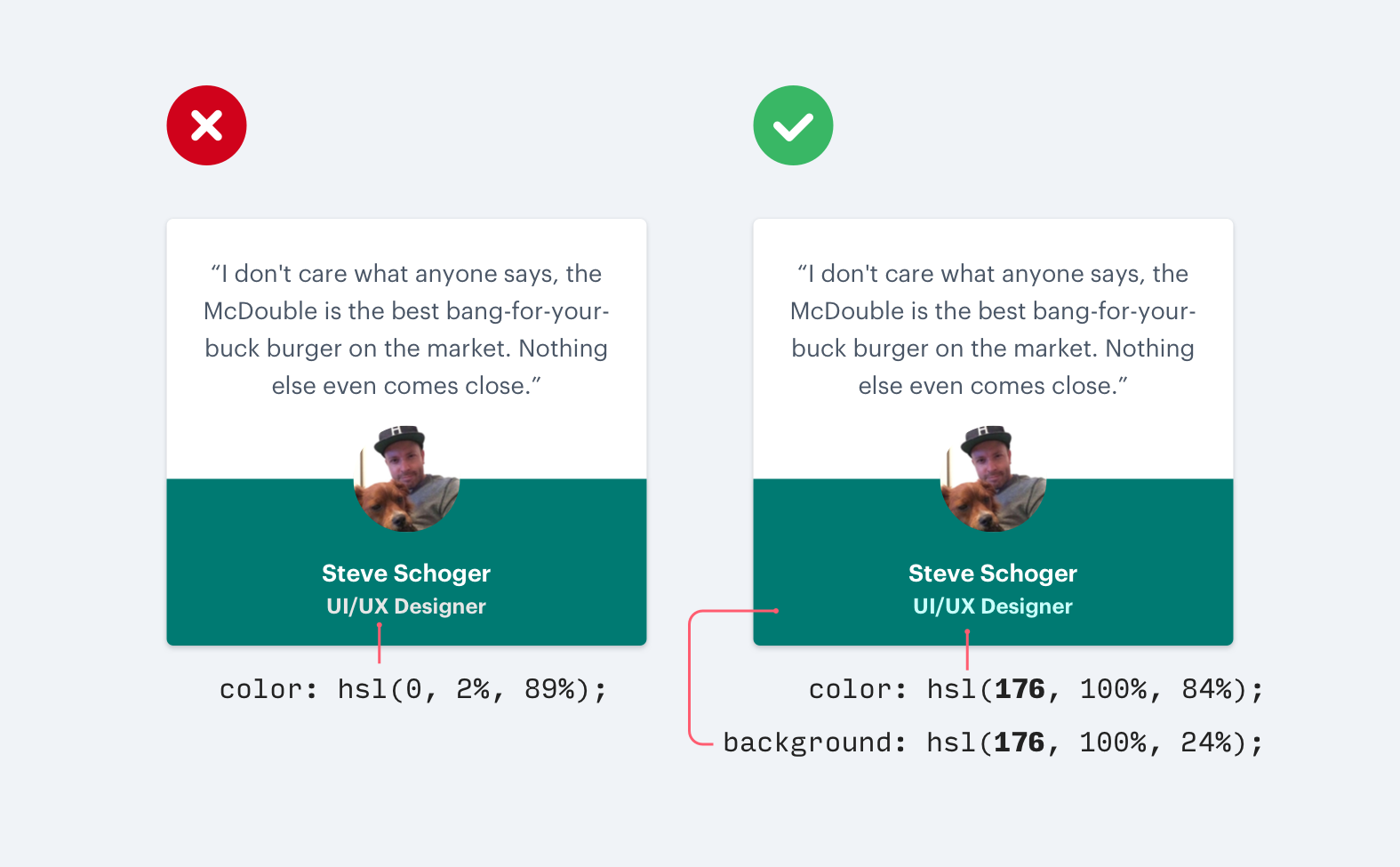The height and width of the screenshot is (867, 1400).
Task: Click the red X icon
Action: click(x=206, y=125)
